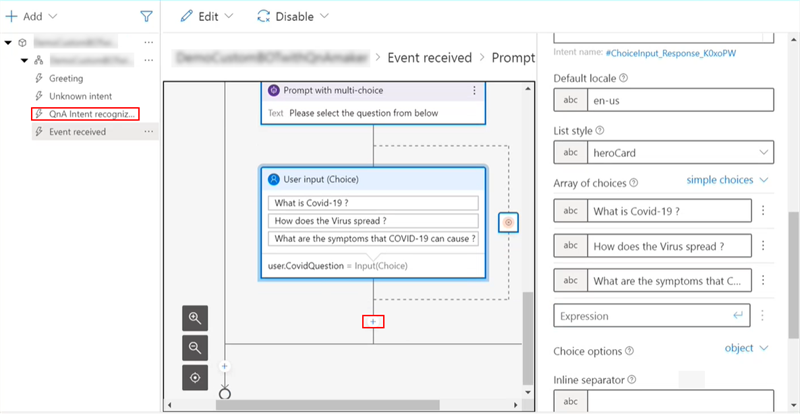Select the Event received trigger
The width and height of the screenshot is (800, 414).
(x=78, y=132)
